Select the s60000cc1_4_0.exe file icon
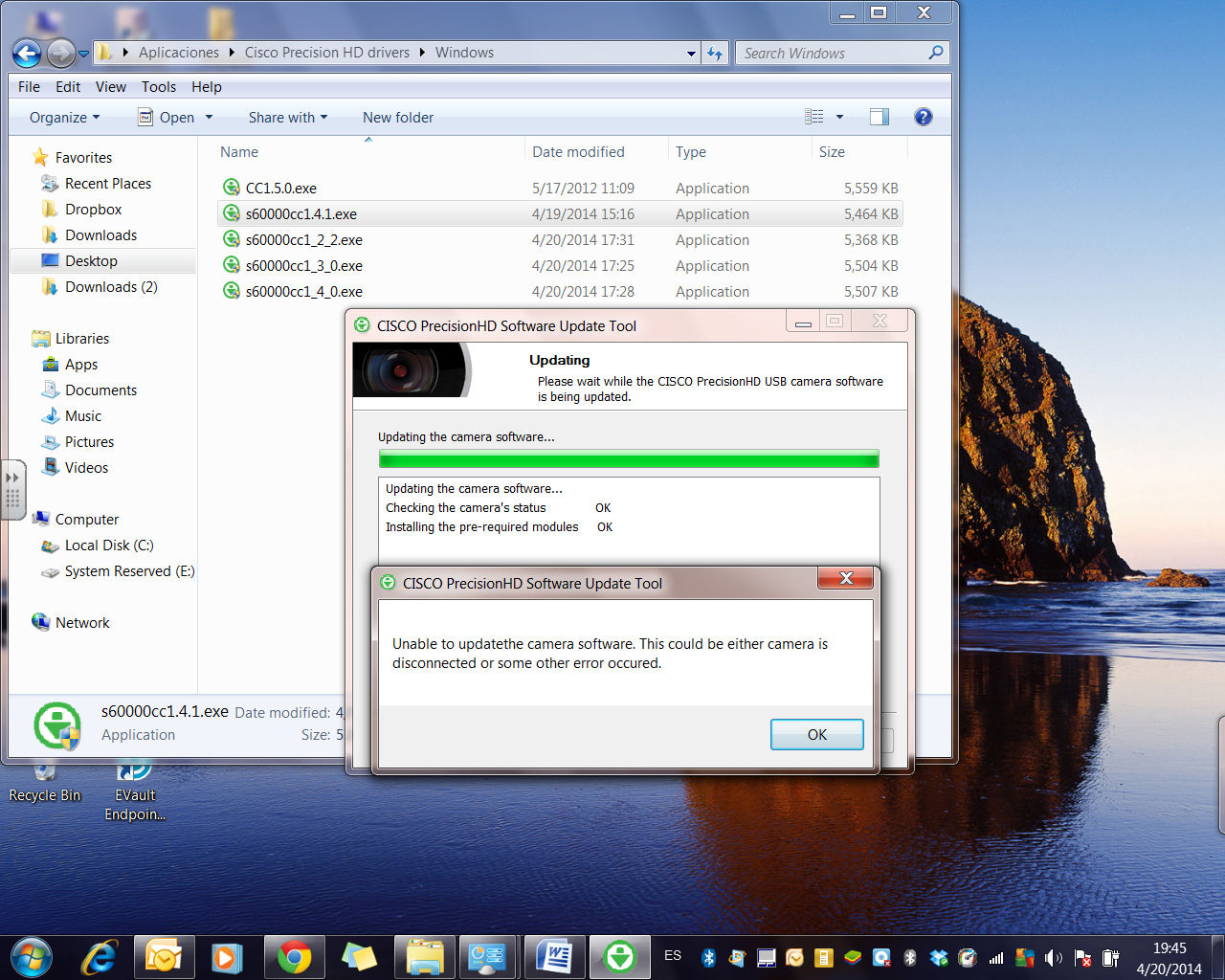1225x980 pixels. coord(231,291)
